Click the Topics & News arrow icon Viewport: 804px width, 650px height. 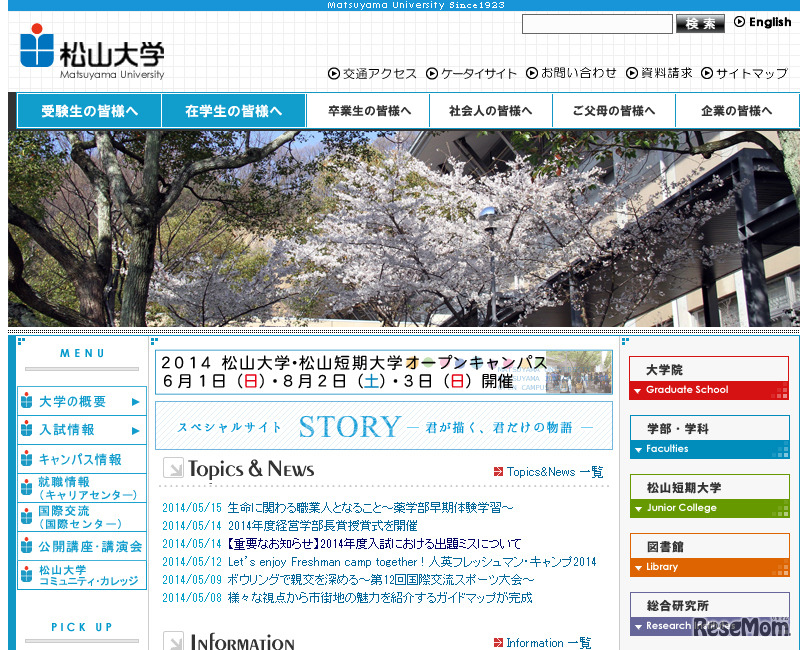[175, 468]
